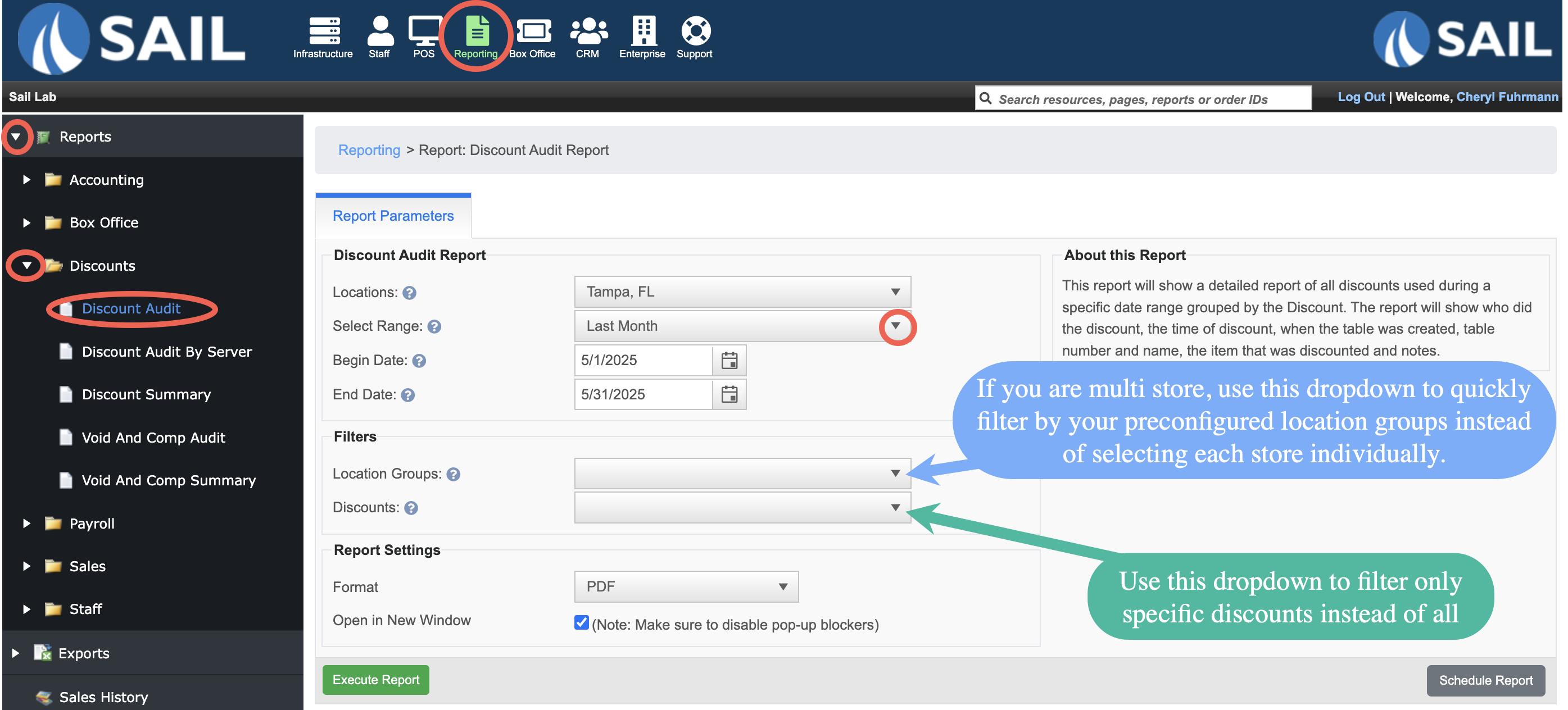The height and width of the screenshot is (710, 1568).
Task: Open the Staff person icon
Action: (380, 31)
